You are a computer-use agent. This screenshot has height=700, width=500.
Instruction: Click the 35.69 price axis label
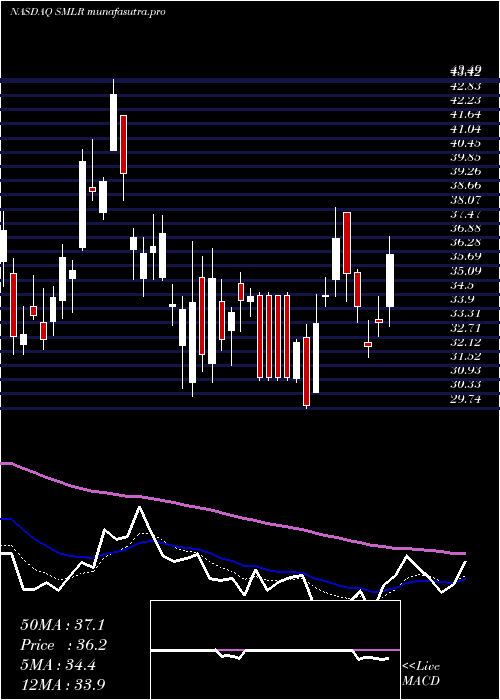click(x=466, y=257)
